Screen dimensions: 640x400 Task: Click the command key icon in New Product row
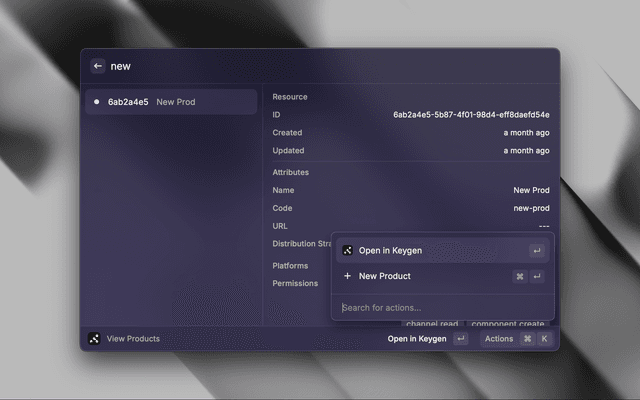point(520,276)
